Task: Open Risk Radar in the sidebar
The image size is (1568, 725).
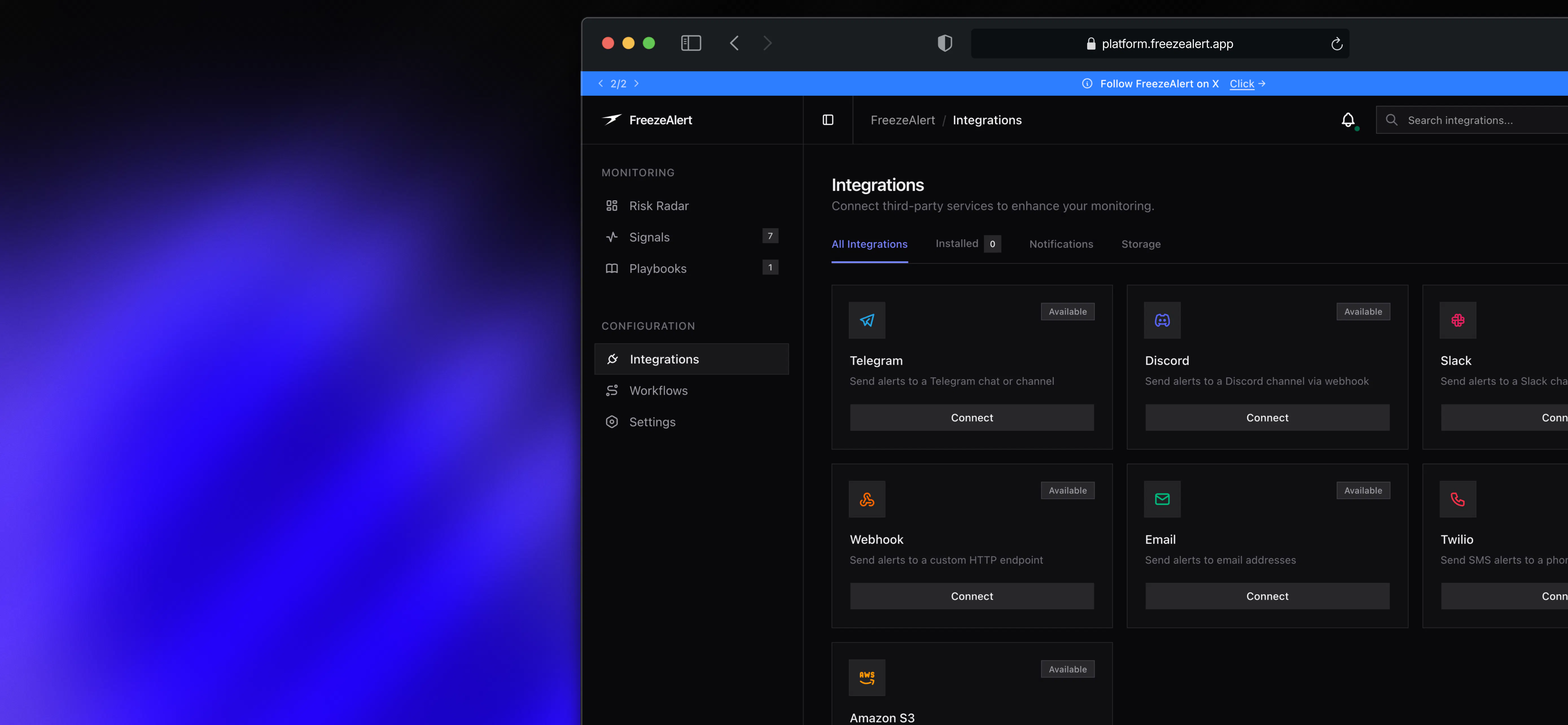Action: pyautogui.click(x=691, y=206)
